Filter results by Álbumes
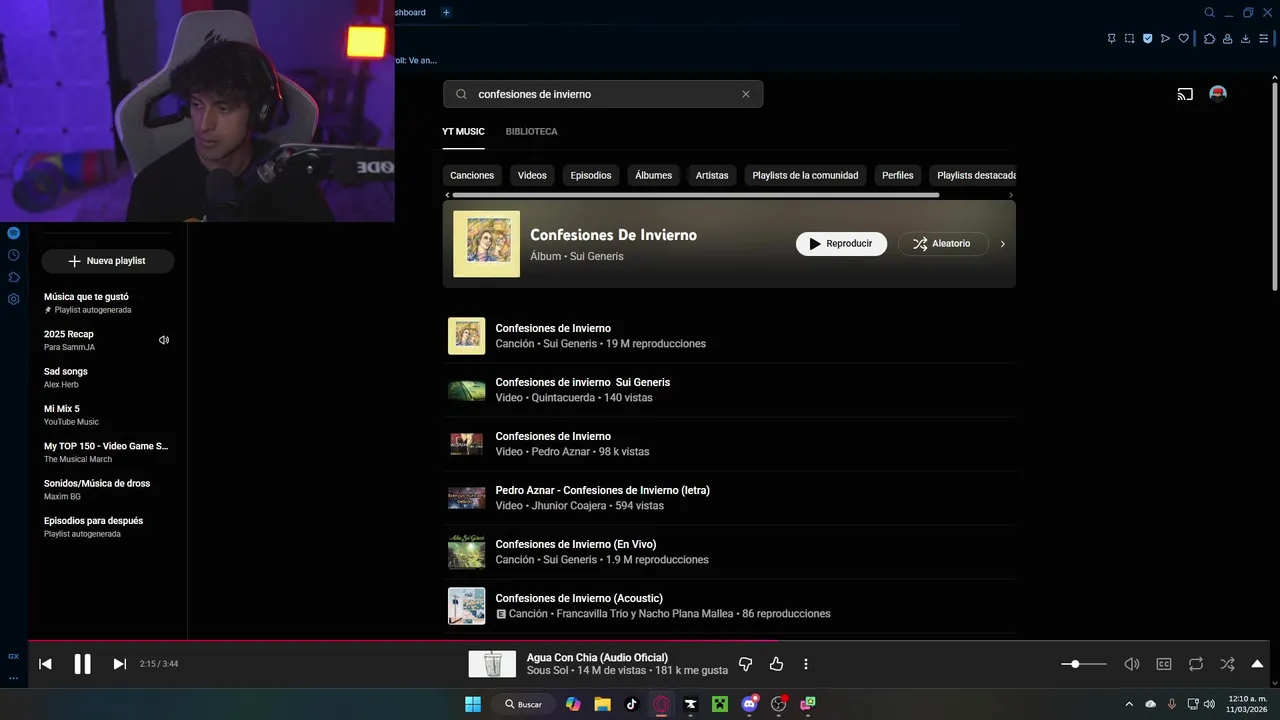The image size is (1280, 720). click(x=653, y=175)
